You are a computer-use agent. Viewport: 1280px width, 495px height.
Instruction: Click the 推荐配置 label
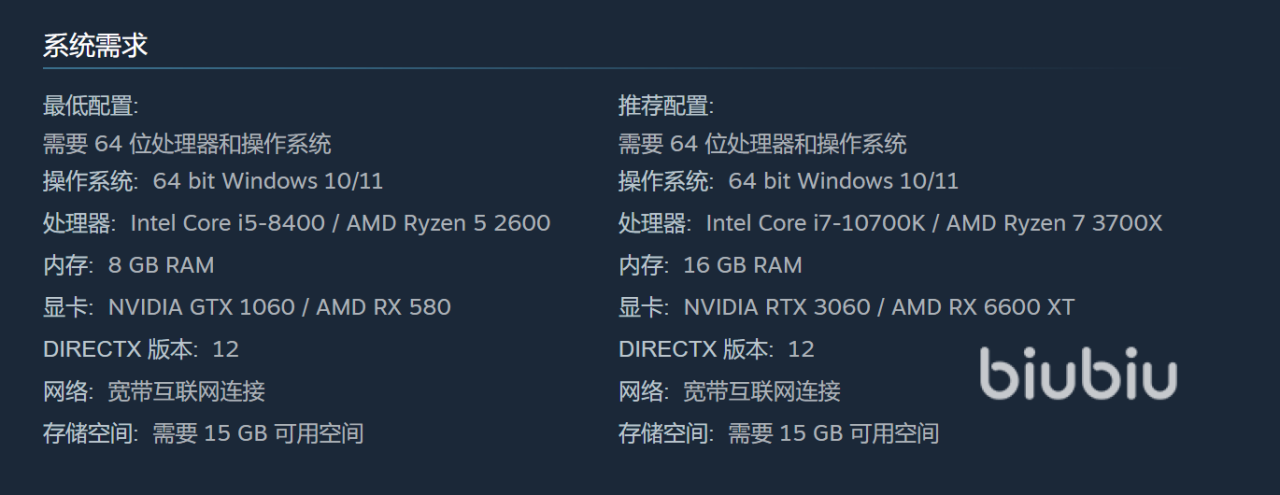pyautogui.click(x=666, y=106)
